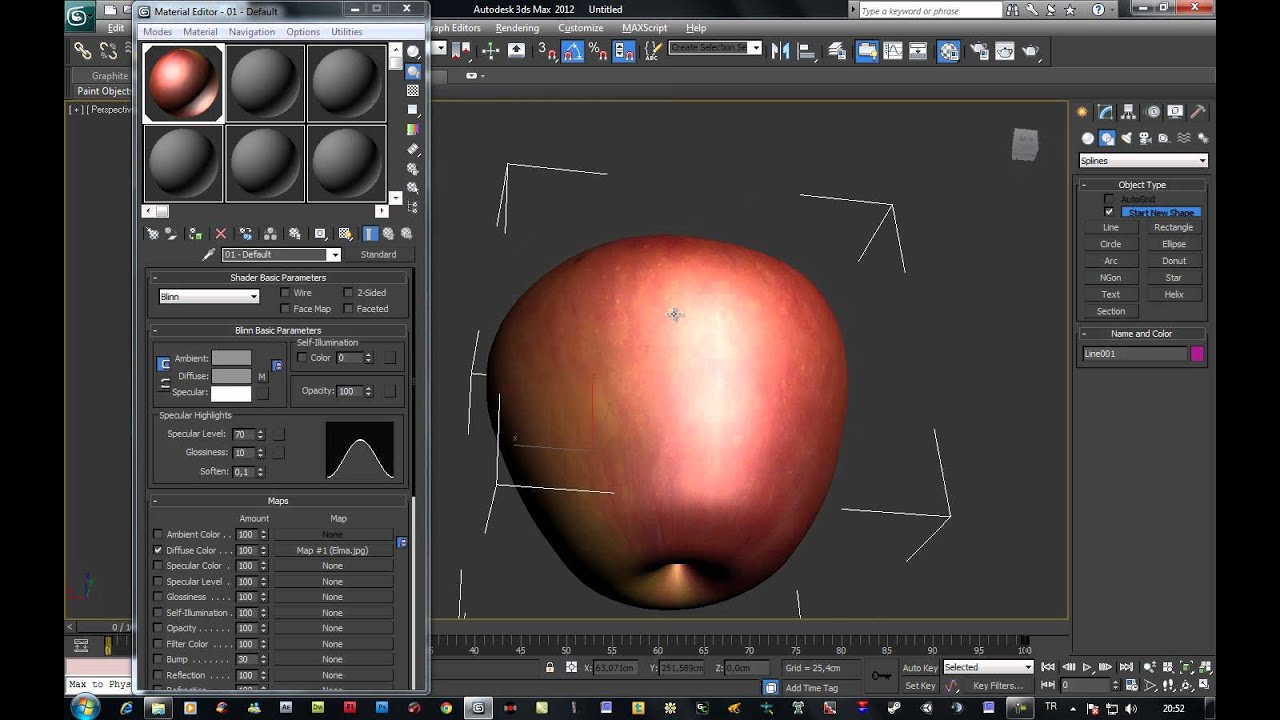1280x720 pixels.
Task: Enable the AutoGrid checkbox
Action: click(x=1108, y=199)
